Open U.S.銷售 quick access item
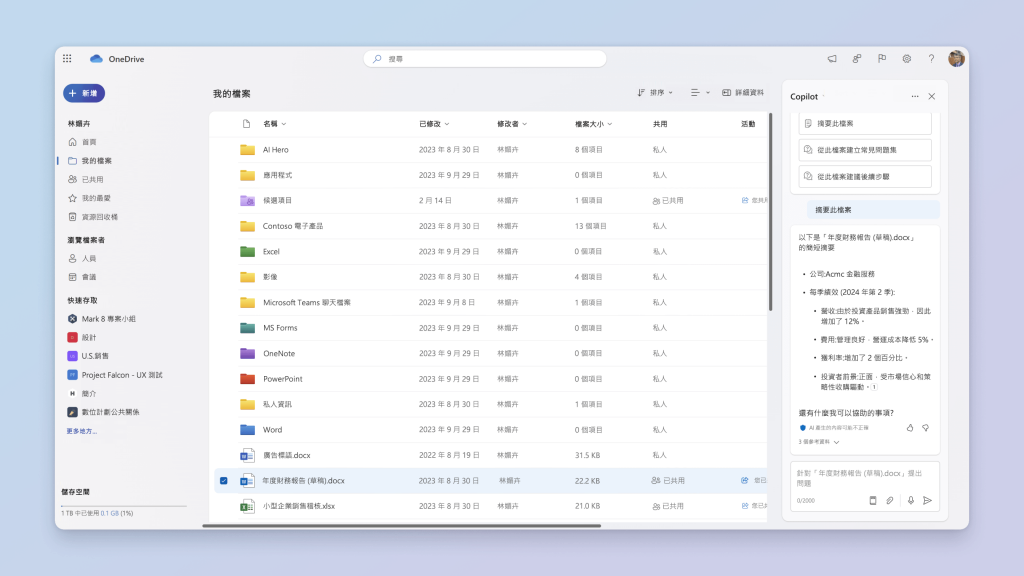 click(88, 356)
